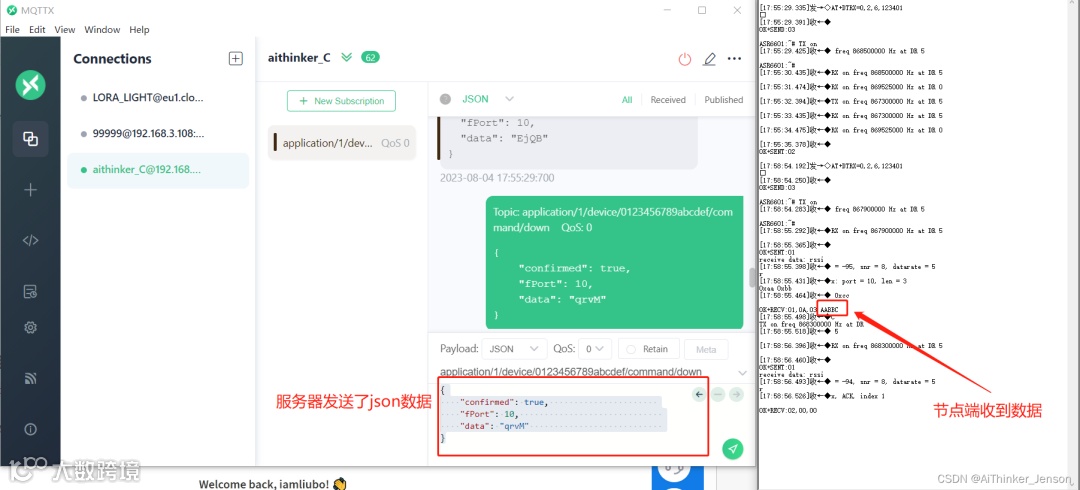Screen dimensions: 1080x490
Task: Click the New Subscription button
Action: click(342, 101)
